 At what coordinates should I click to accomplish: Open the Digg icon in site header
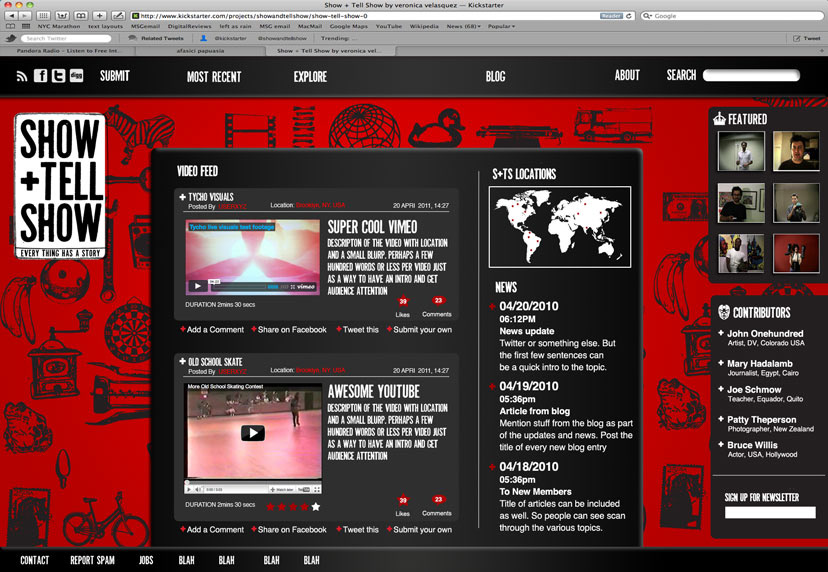pyautogui.click(x=77, y=76)
